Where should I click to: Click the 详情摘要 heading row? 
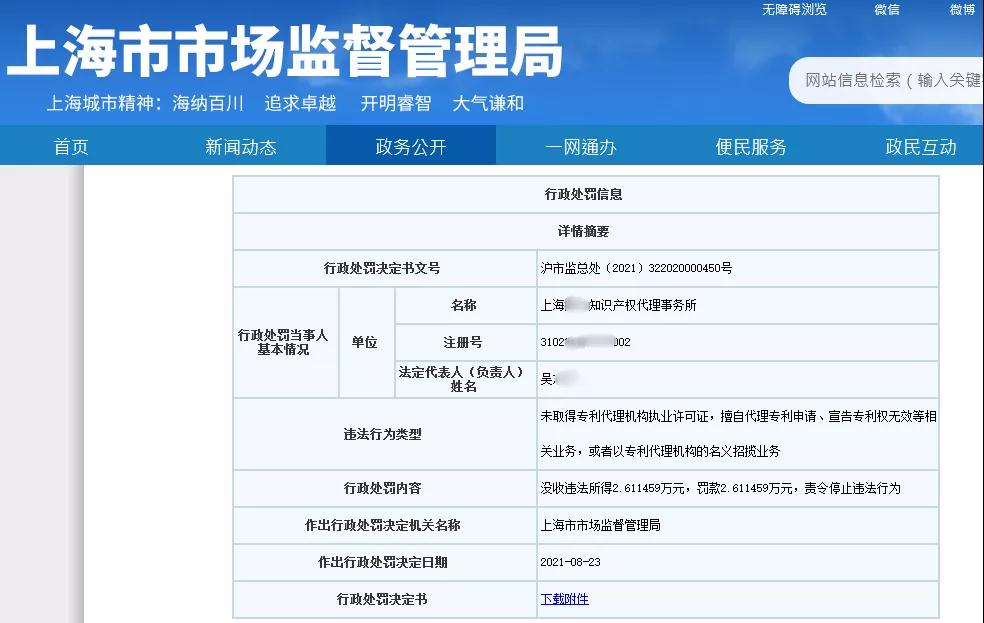point(584,232)
